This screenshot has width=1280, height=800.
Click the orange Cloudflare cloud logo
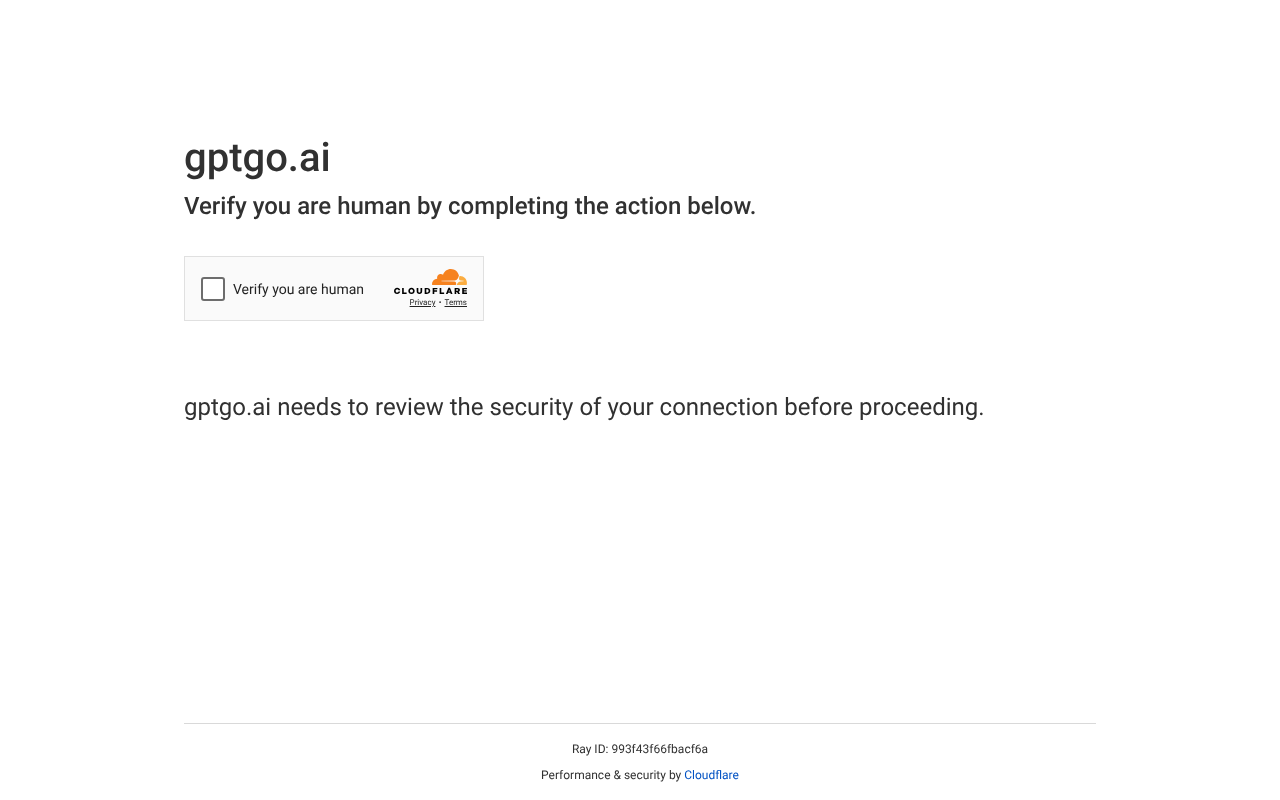click(x=449, y=277)
